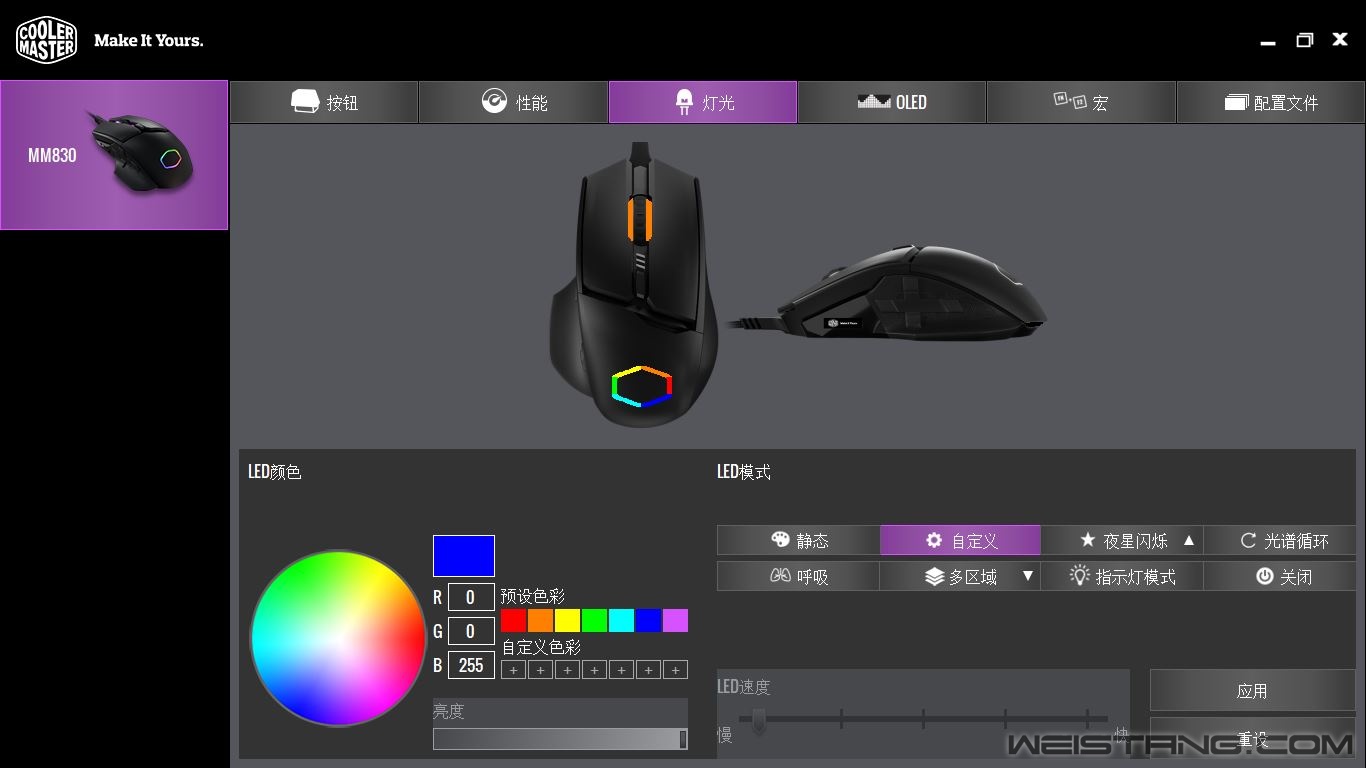The image size is (1366, 768).
Task: Add sixth custom color slot
Action: (648, 670)
